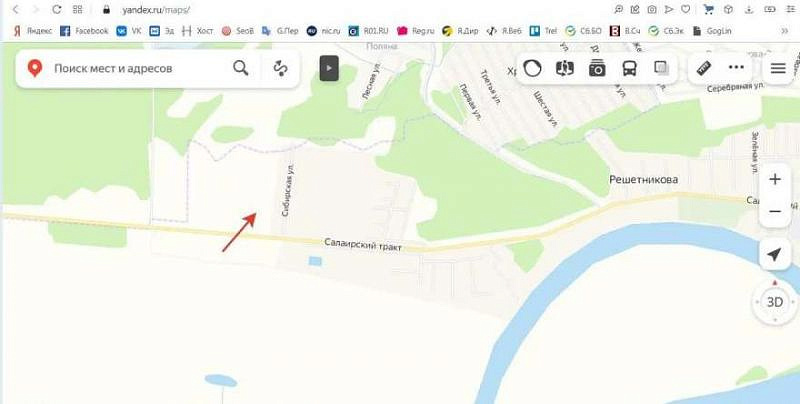Viewport: 800px width, 404px height.
Task: Open the browser shopping cart icon
Action: (x=708, y=9)
